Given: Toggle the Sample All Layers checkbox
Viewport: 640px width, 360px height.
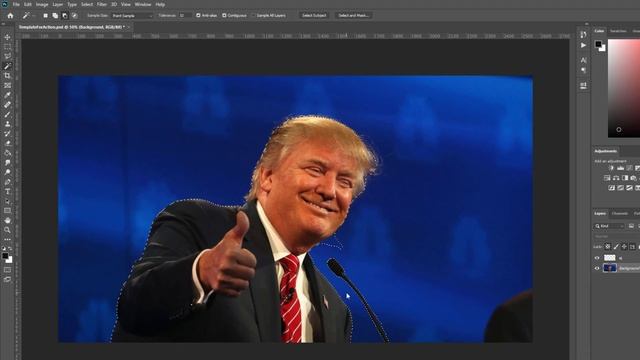Looking at the screenshot, I should pyautogui.click(x=253, y=16).
